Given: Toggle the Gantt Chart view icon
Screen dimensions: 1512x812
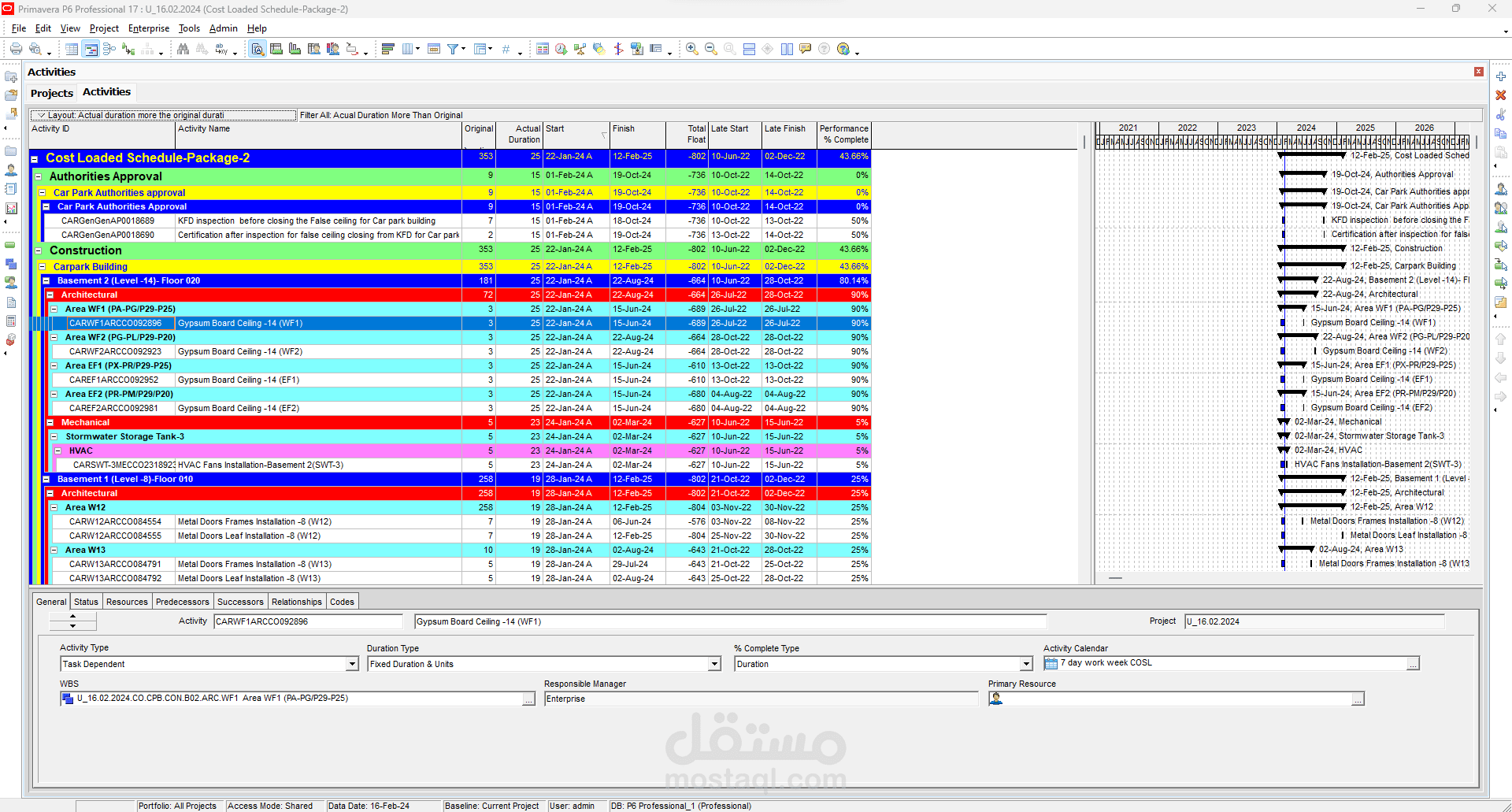Looking at the screenshot, I should point(91,49).
